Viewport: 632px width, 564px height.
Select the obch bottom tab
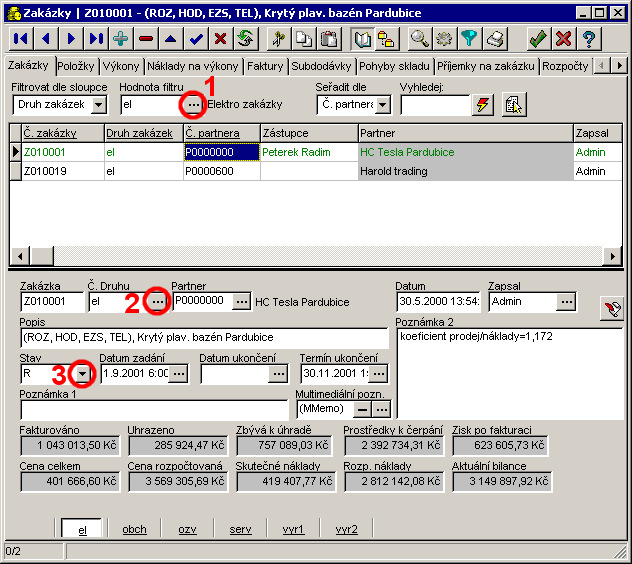click(x=134, y=529)
